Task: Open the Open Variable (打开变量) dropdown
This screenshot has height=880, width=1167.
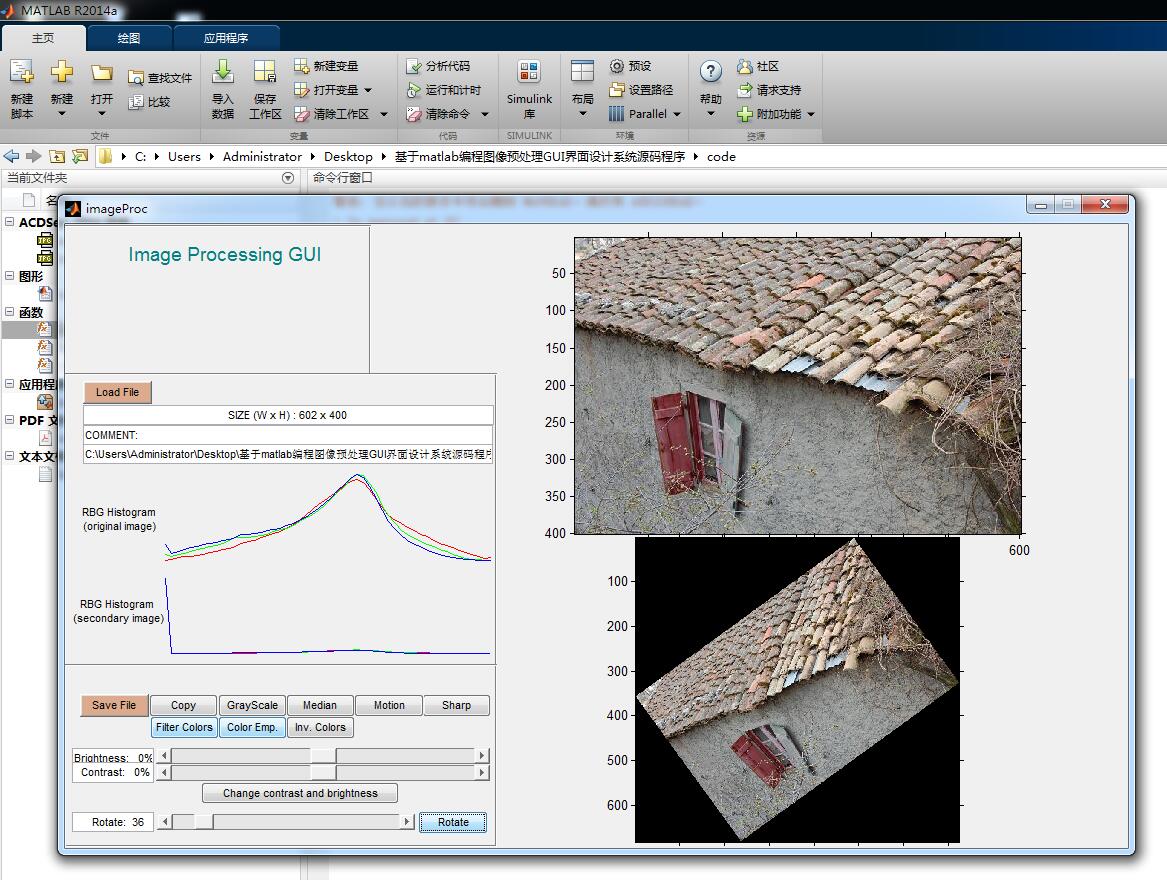Action: point(368,90)
